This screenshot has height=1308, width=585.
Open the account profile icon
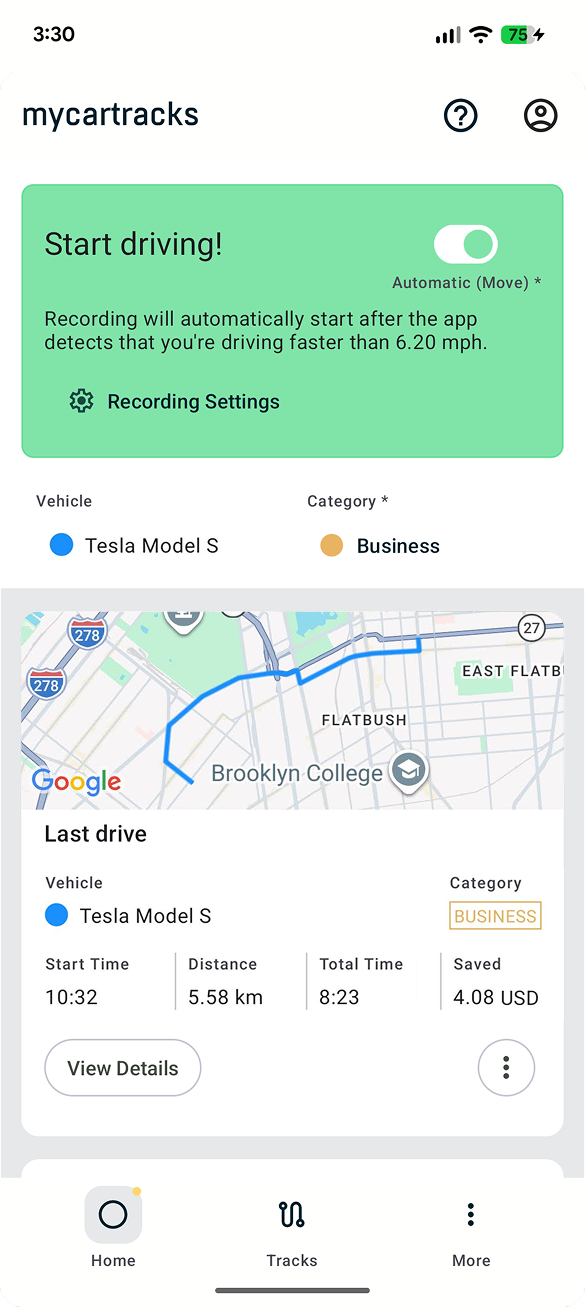click(x=540, y=115)
